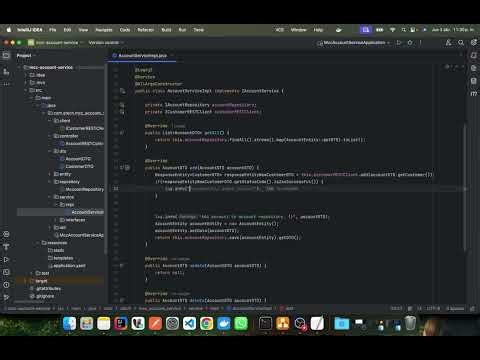Open the Version control dropdown
The width and height of the screenshot is (480, 360).
tap(106, 42)
